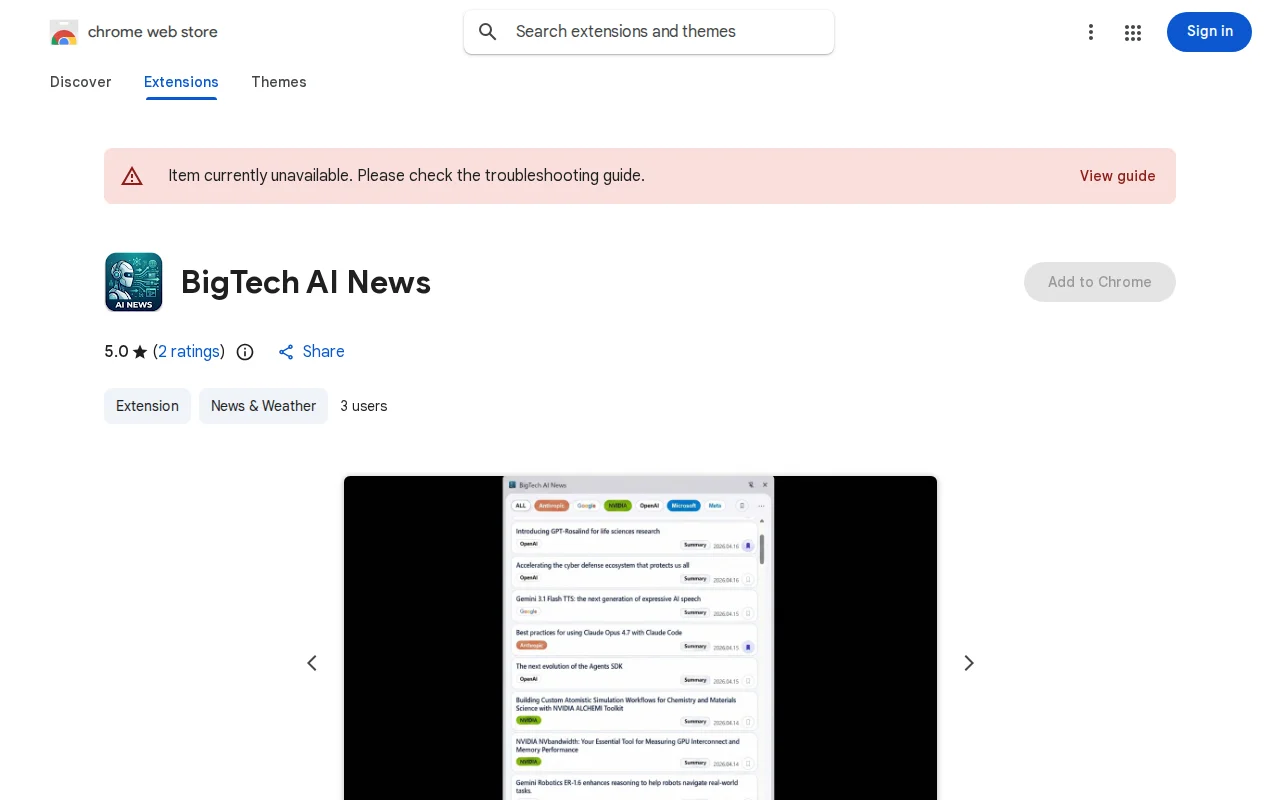
Task: Focus the Search extensions and themes field
Action: pos(649,32)
